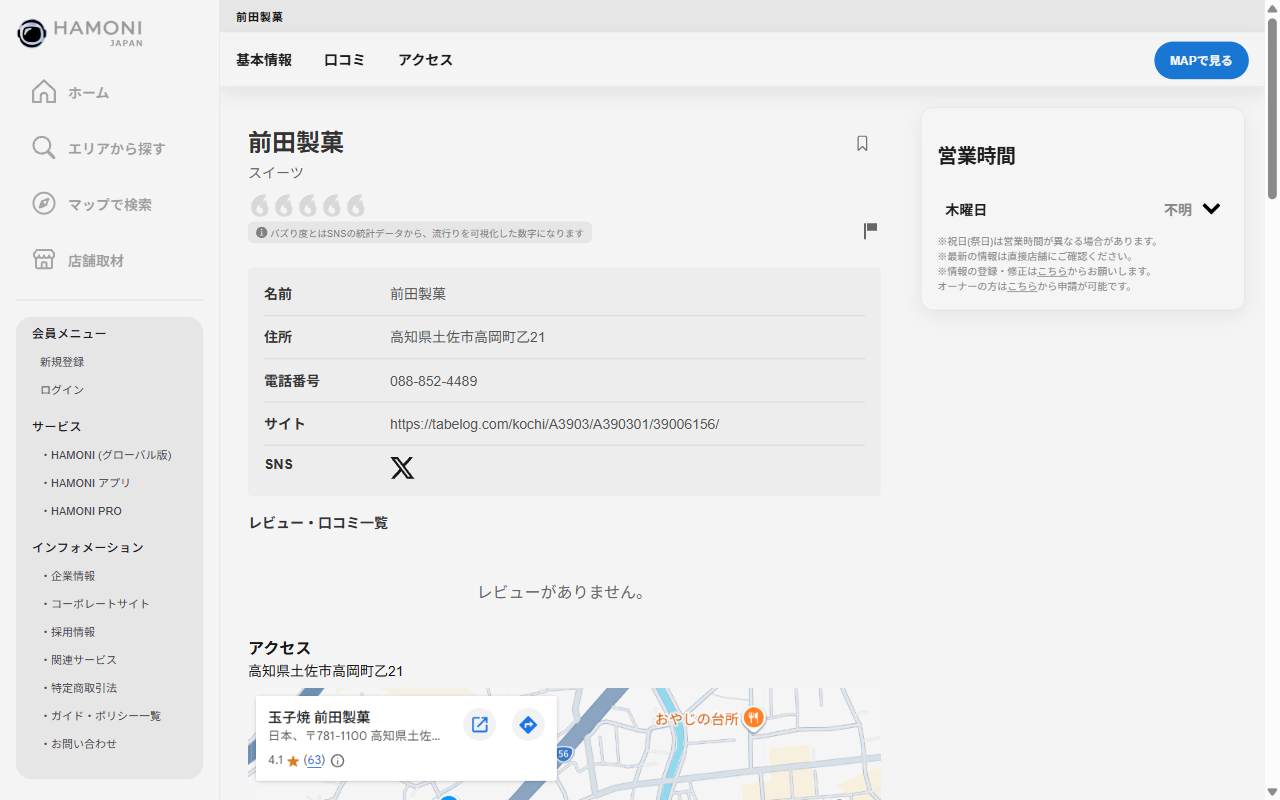
Task: Click the report flag icon
Action: coord(870,231)
